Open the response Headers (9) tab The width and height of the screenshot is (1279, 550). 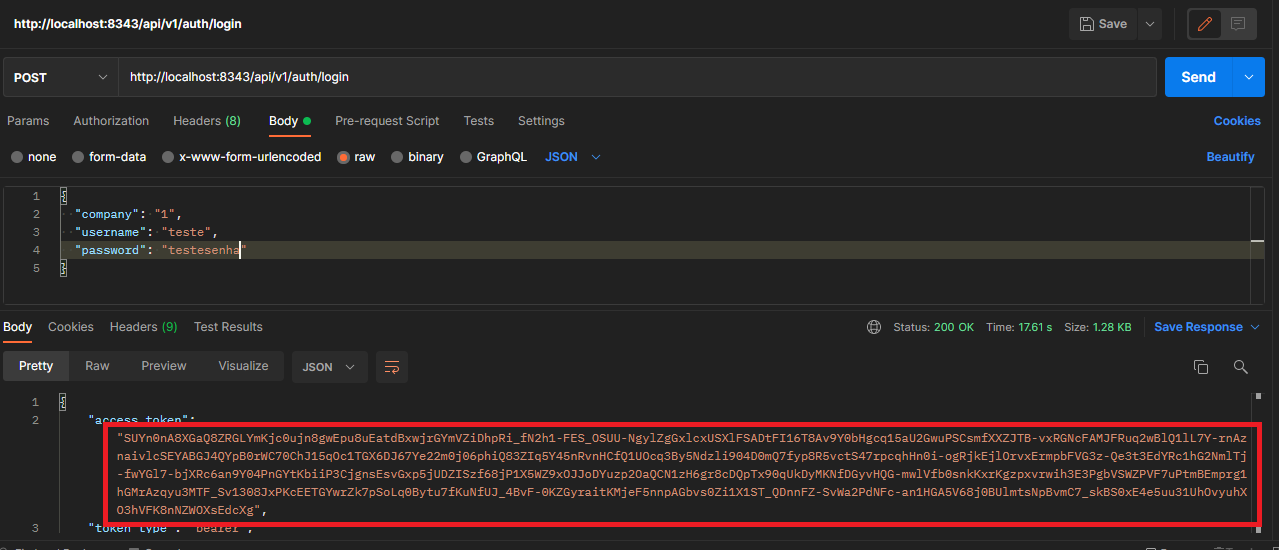point(143,327)
